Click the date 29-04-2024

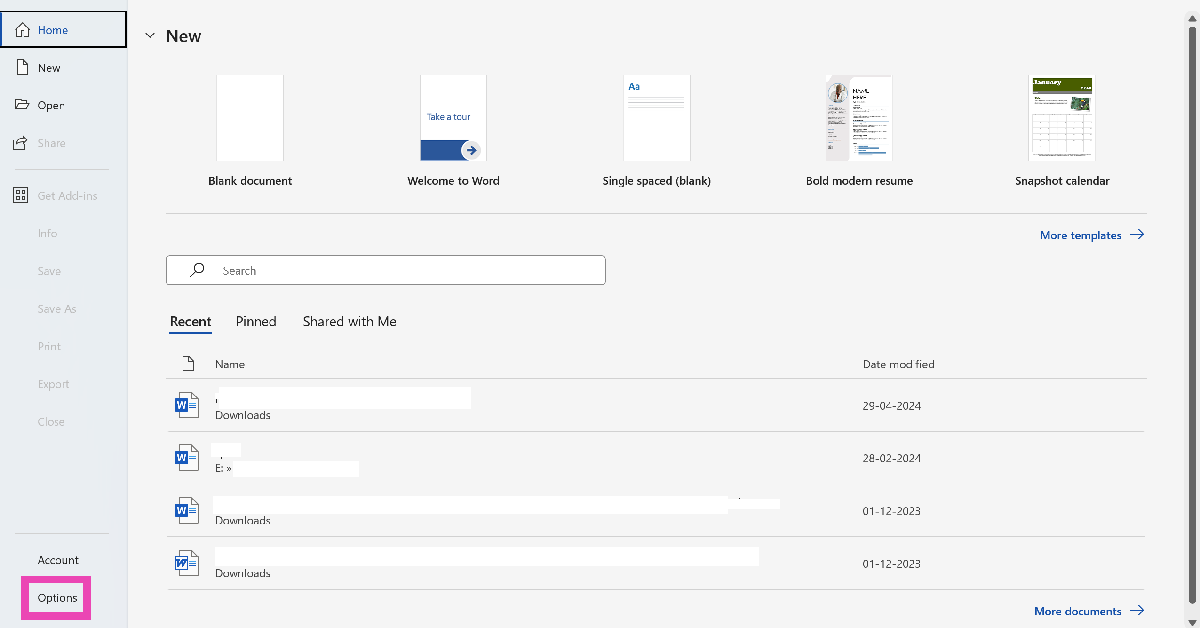(x=892, y=406)
